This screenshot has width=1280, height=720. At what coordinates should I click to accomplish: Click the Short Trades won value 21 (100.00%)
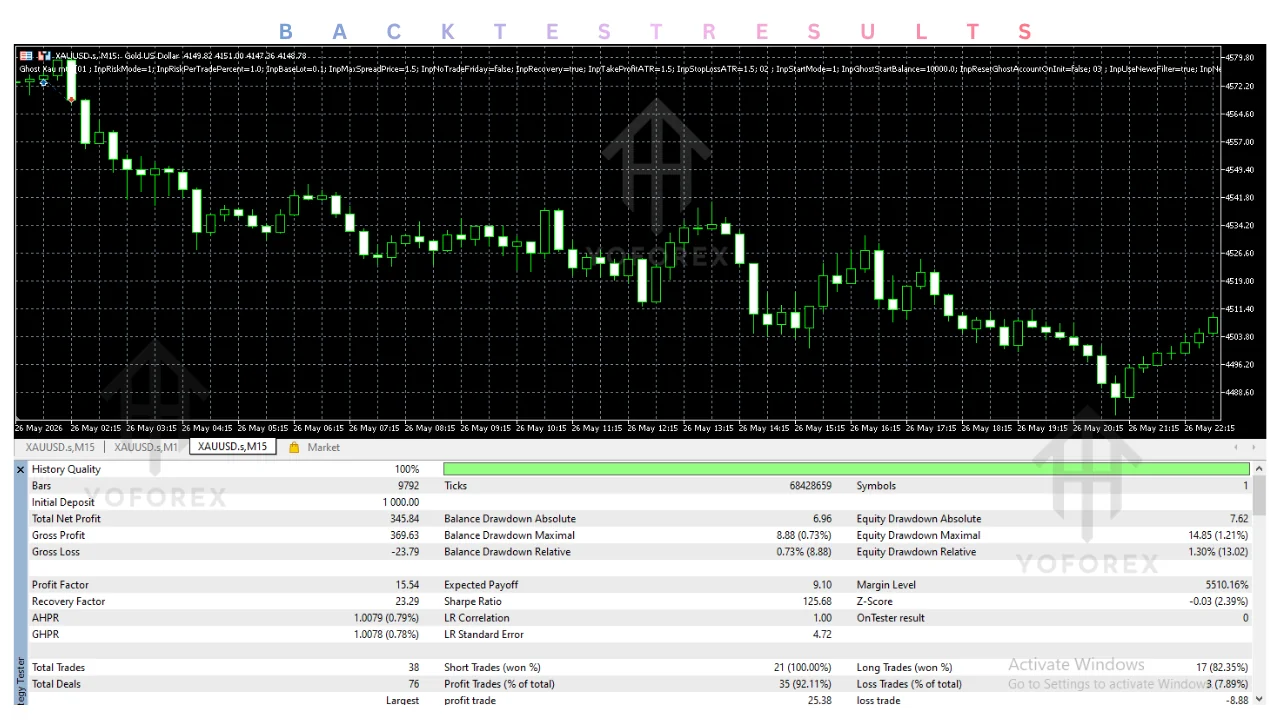[x=803, y=667]
